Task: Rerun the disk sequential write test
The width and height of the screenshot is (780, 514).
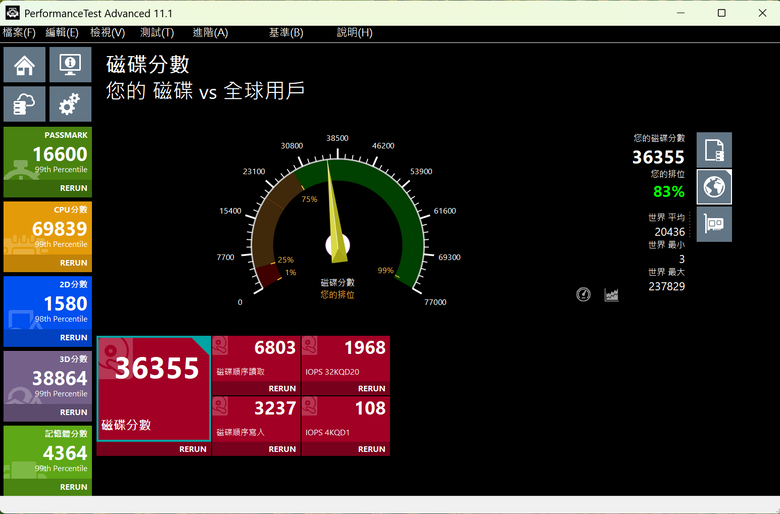Action: (282, 449)
